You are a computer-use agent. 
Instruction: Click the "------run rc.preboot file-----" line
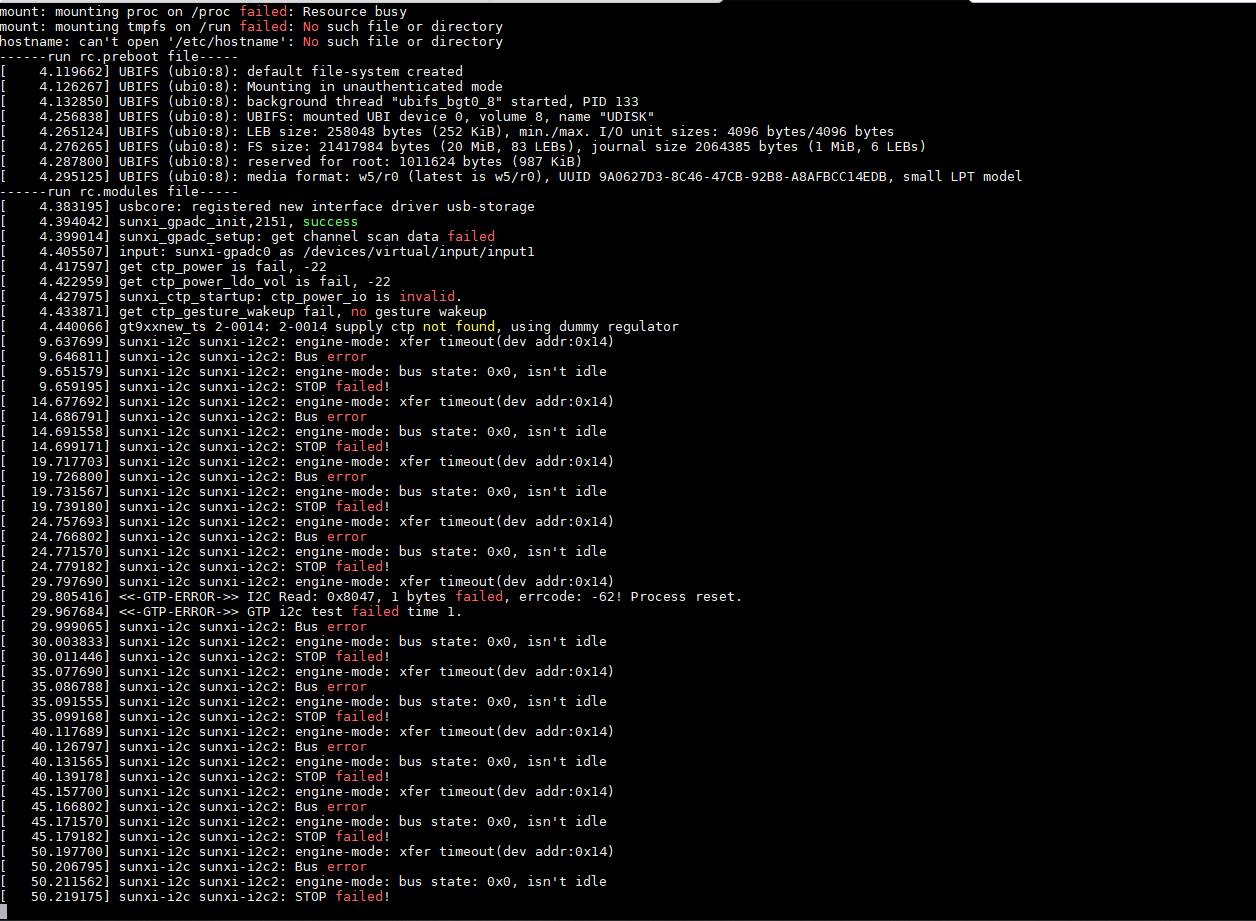(119, 57)
